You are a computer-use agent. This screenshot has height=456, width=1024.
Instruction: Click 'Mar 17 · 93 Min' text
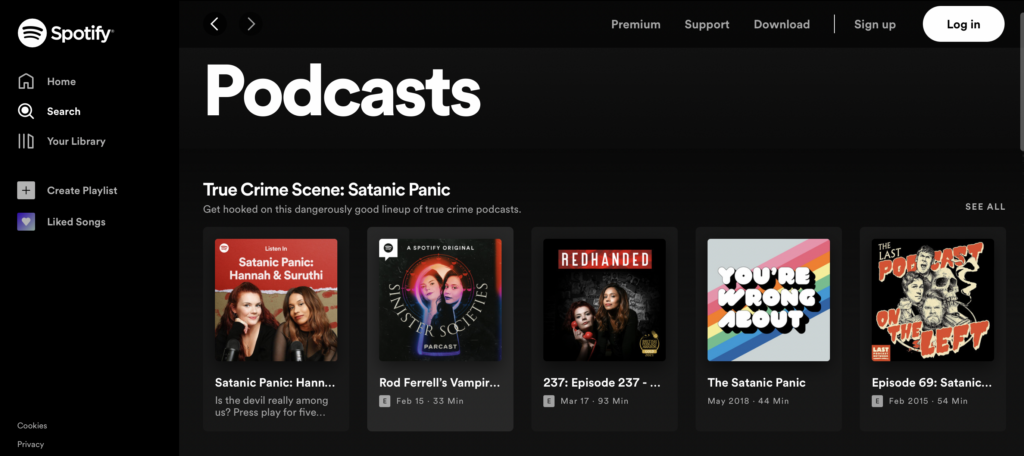pyautogui.click(x=594, y=401)
